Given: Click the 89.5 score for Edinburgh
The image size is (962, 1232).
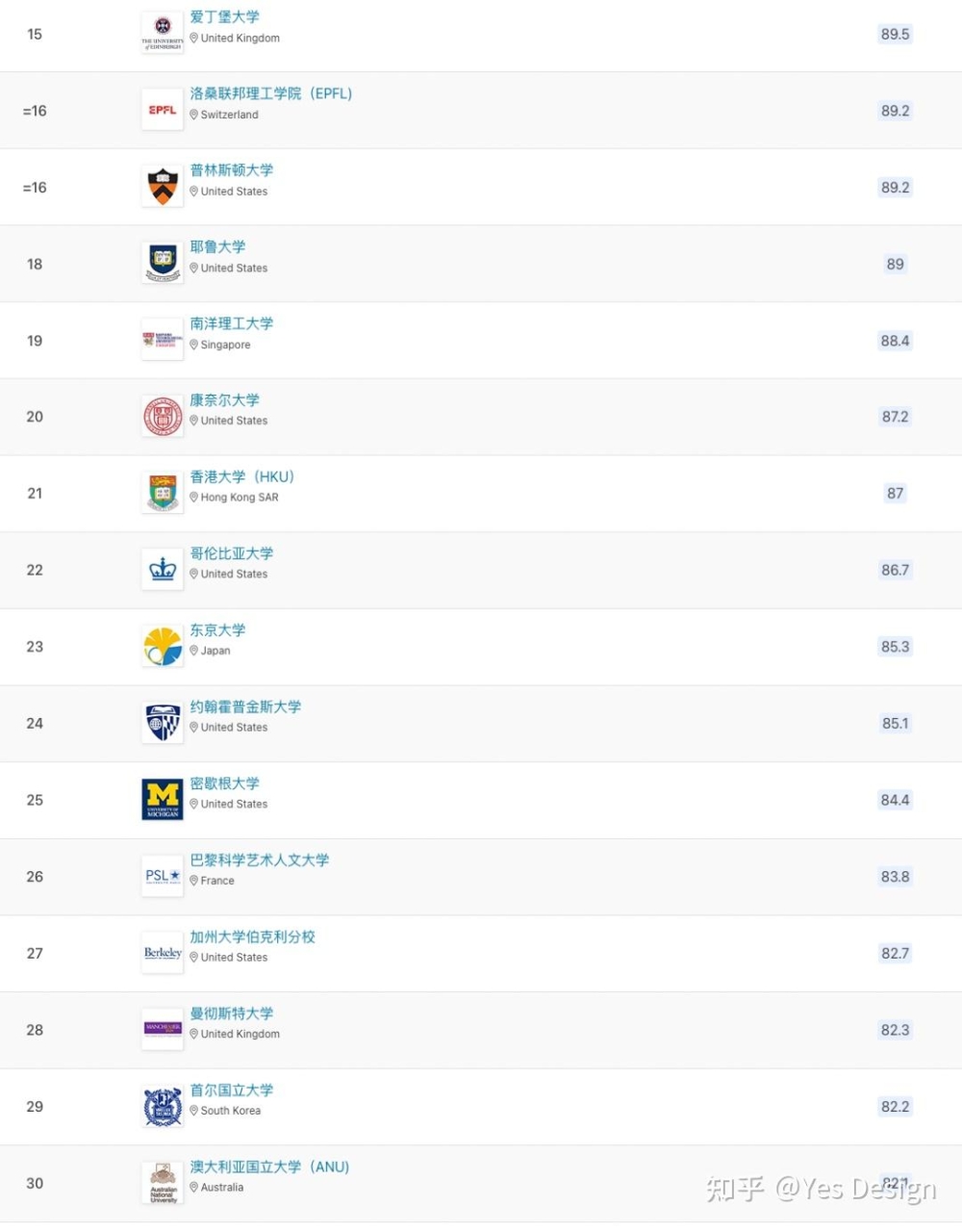Looking at the screenshot, I should point(895,34).
